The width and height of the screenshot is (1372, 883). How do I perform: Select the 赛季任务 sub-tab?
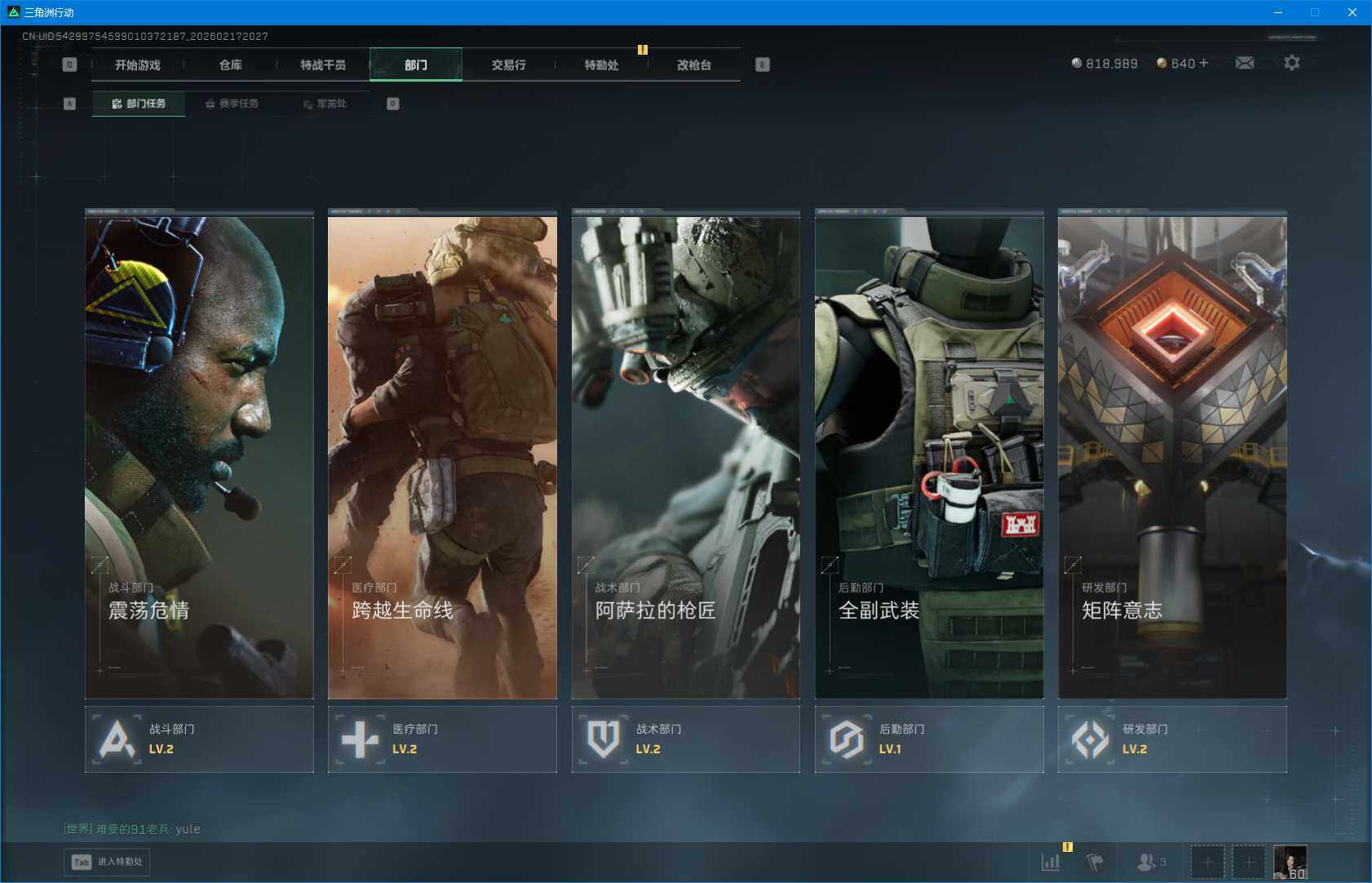point(232,104)
